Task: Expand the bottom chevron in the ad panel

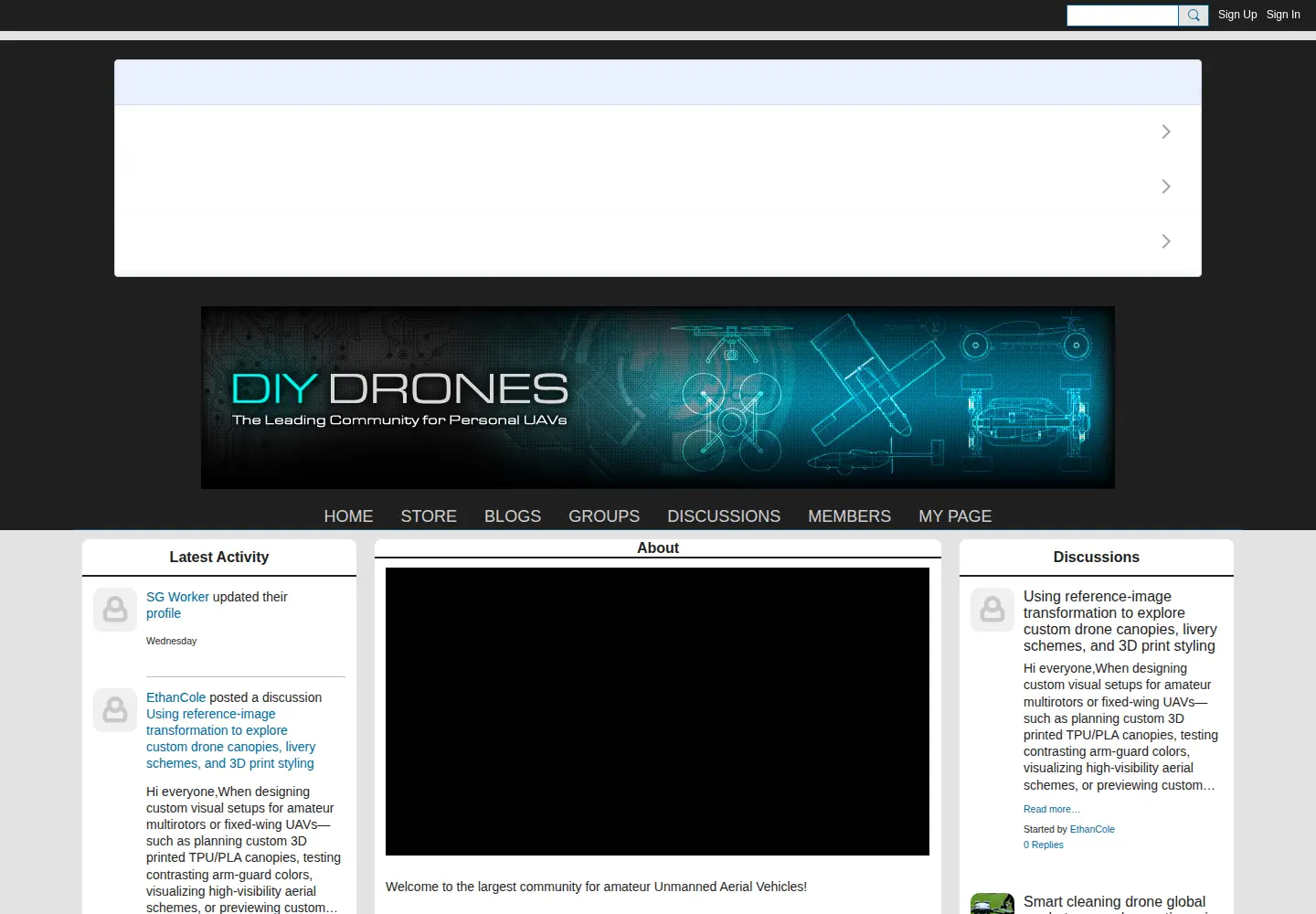Action: 1166,241
